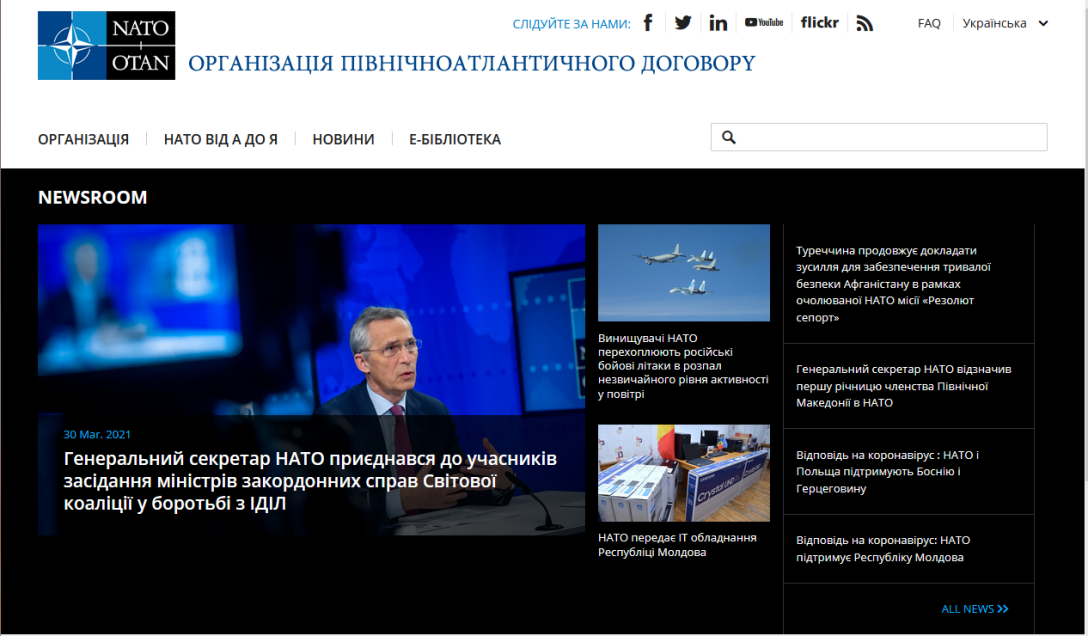This screenshot has height=636, width=1088.
Task: Subscribe via the RSS feed icon
Action: pos(865,23)
